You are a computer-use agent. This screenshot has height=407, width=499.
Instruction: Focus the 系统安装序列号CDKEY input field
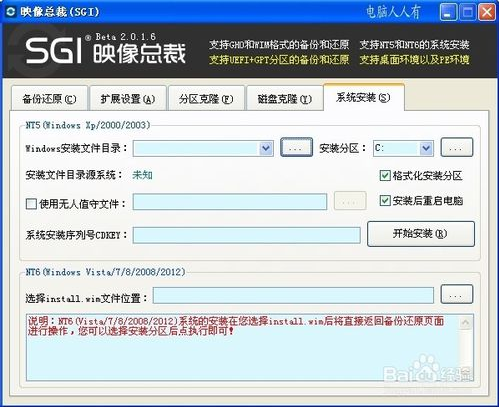tap(247, 235)
